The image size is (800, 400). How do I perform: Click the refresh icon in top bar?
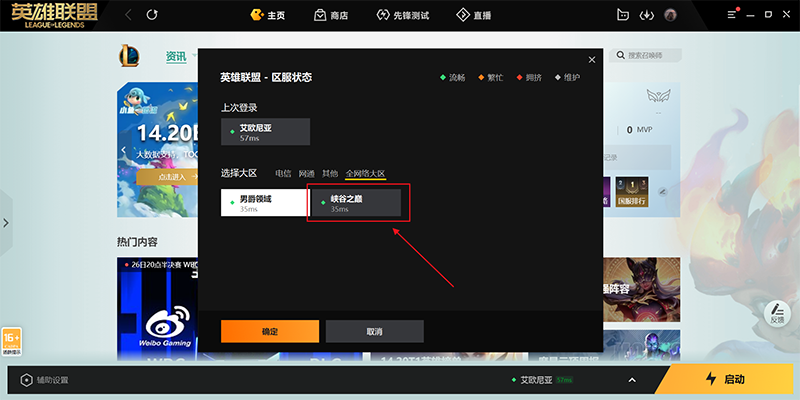152,15
